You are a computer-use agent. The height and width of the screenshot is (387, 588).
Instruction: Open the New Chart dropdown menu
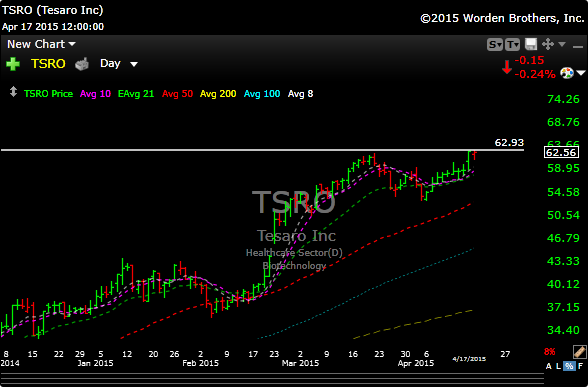click(x=41, y=44)
